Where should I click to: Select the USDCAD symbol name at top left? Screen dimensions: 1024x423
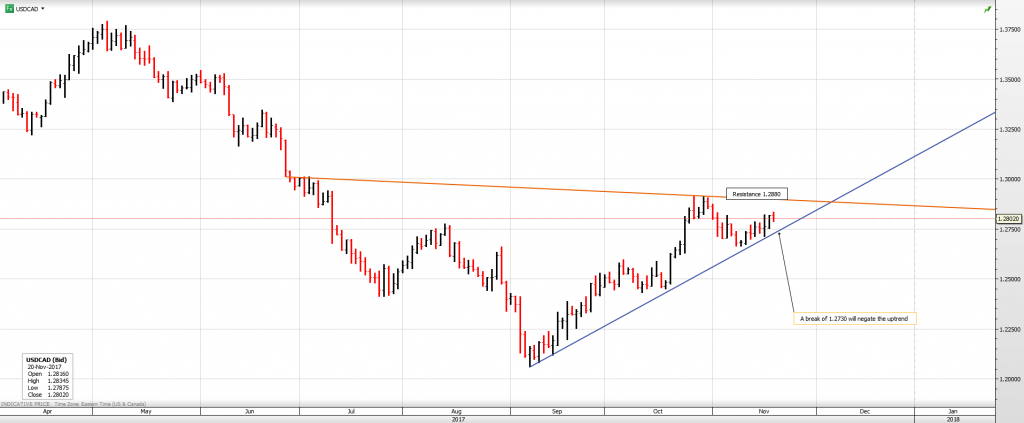(x=27, y=8)
